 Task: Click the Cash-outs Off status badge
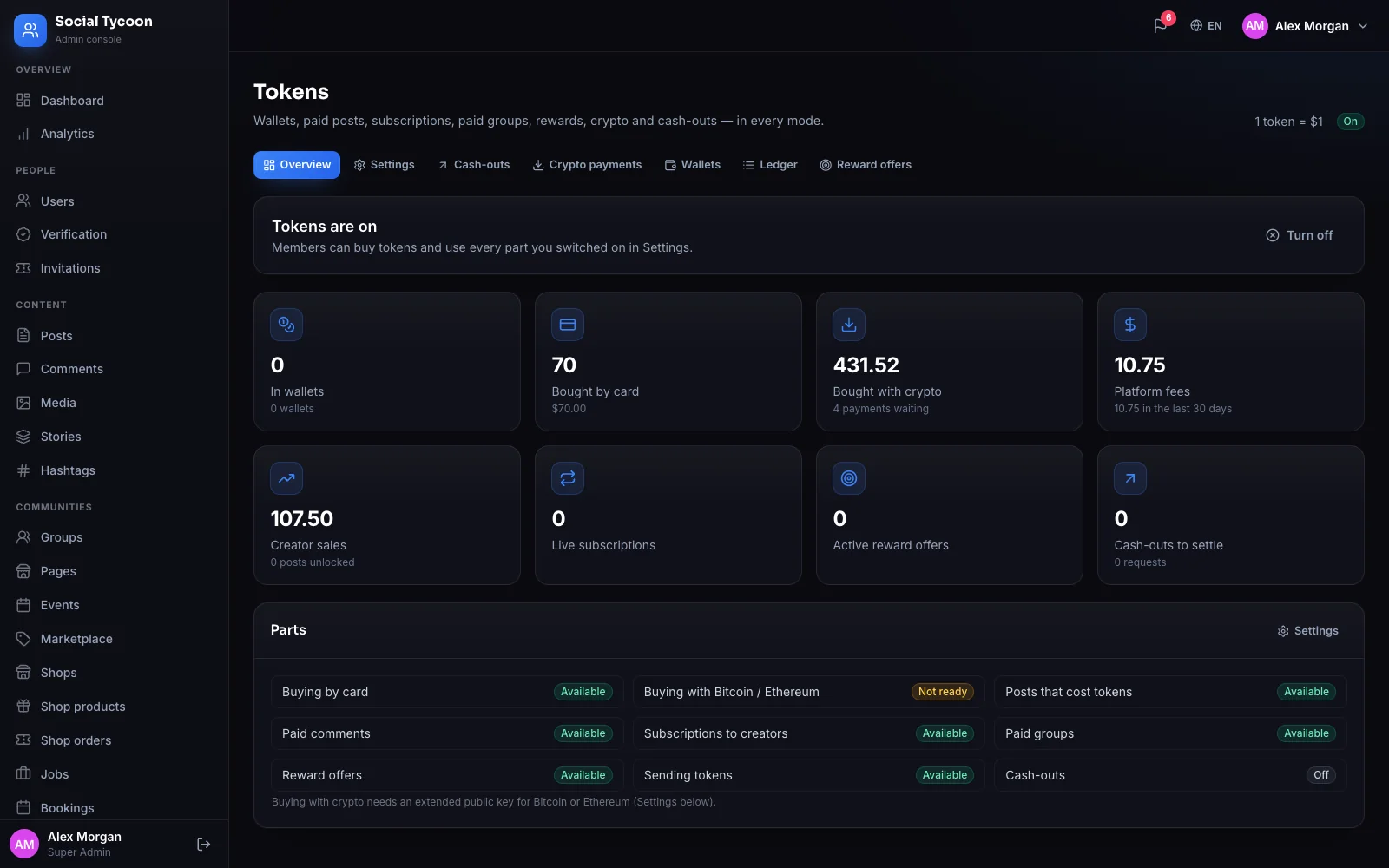tap(1320, 775)
